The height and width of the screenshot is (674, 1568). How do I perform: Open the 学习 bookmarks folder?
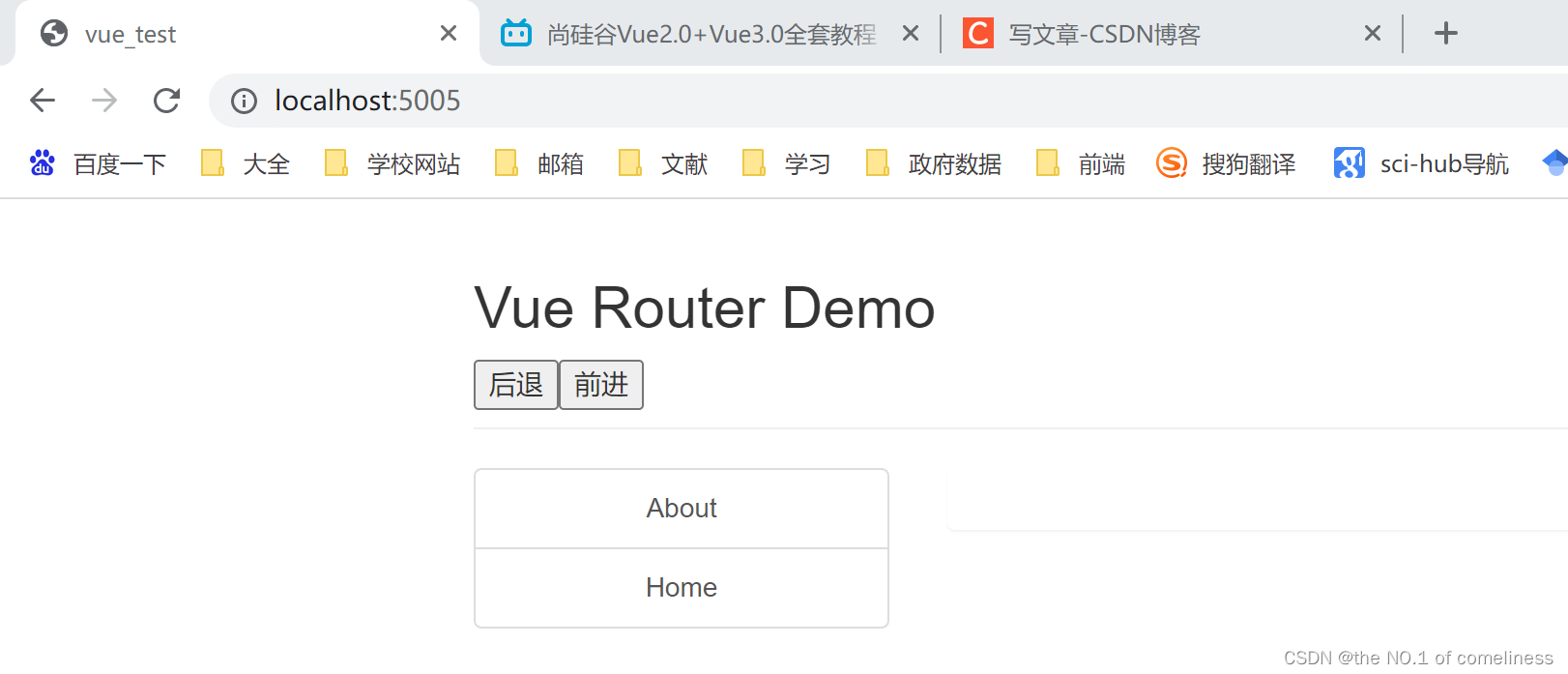click(x=787, y=163)
